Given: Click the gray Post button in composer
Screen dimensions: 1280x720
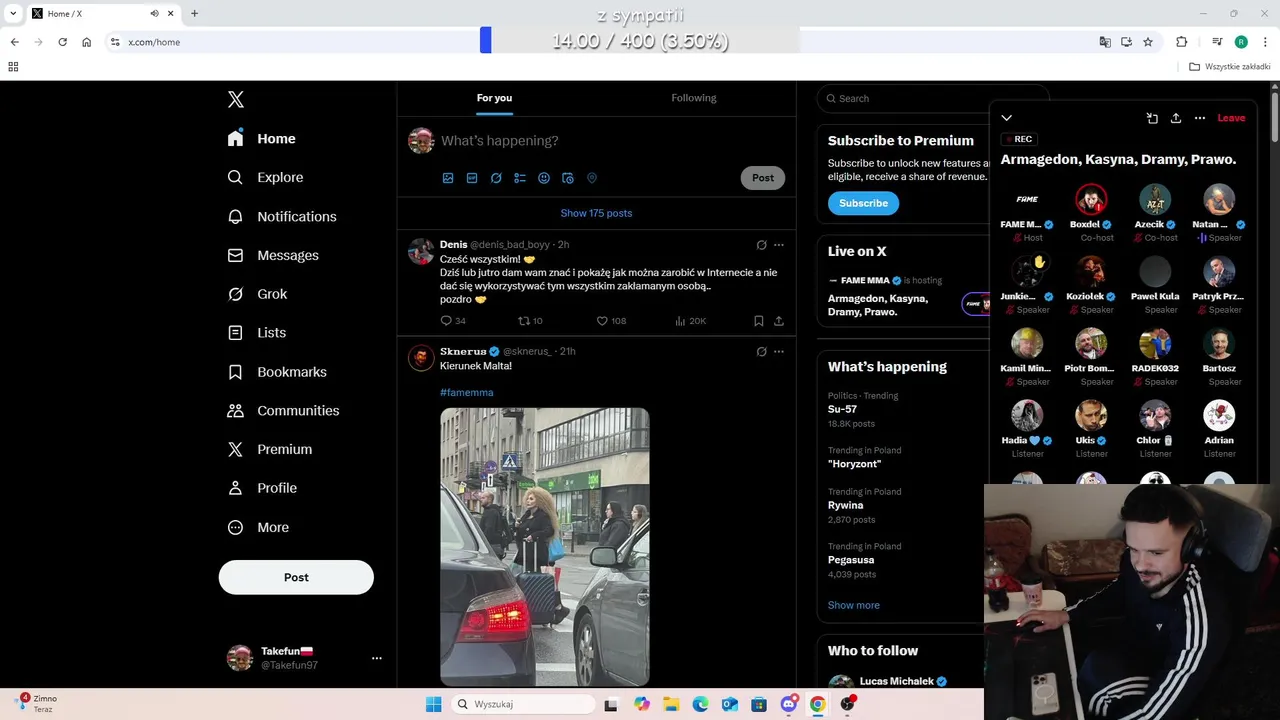Looking at the screenshot, I should pos(763,178).
